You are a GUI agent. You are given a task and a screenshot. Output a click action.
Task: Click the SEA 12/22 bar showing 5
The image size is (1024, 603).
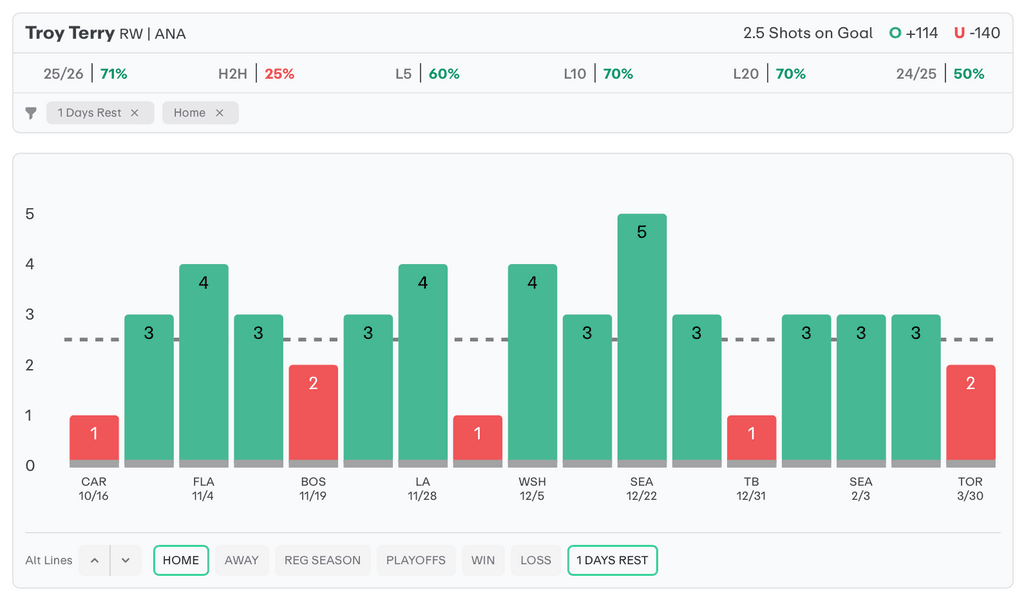click(642, 340)
